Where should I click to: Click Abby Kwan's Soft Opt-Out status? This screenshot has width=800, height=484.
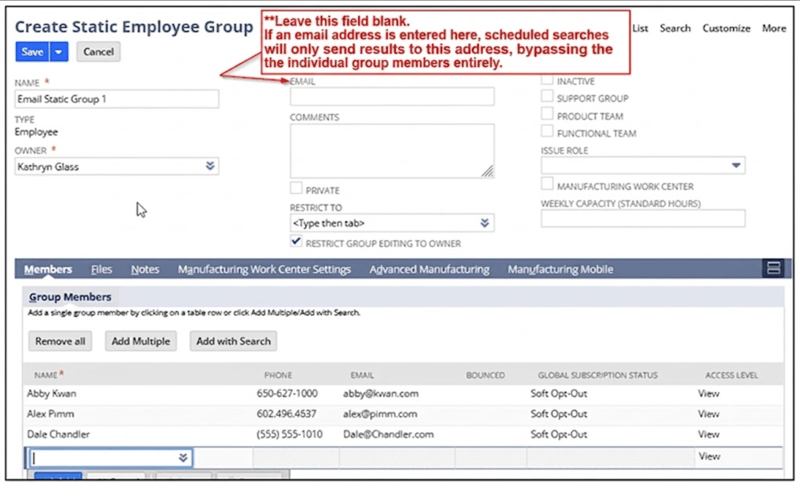pyautogui.click(x=559, y=394)
